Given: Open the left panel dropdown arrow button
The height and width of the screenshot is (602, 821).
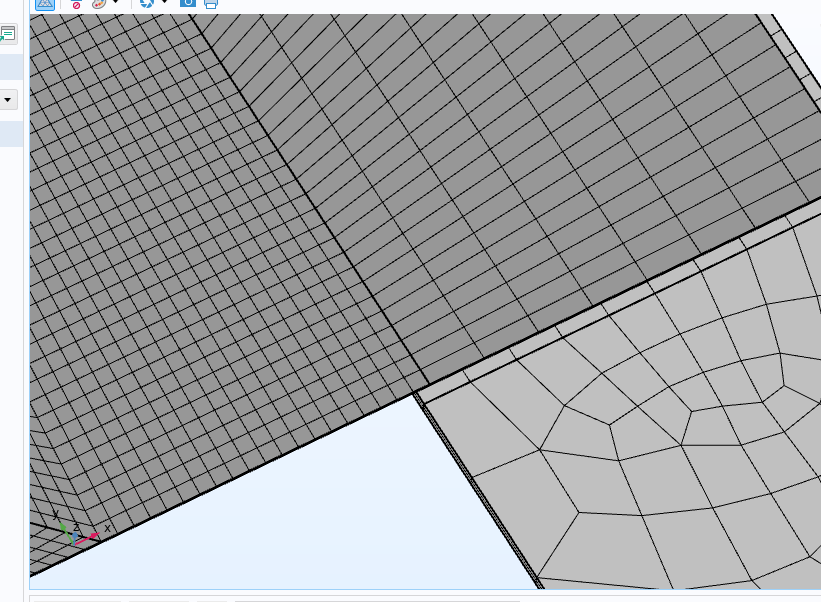Looking at the screenshot, I should [x=9, y=100].
